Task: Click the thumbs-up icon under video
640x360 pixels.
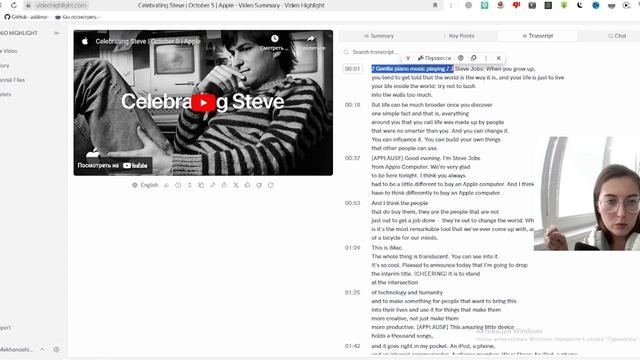Action: tap(247, 185)
